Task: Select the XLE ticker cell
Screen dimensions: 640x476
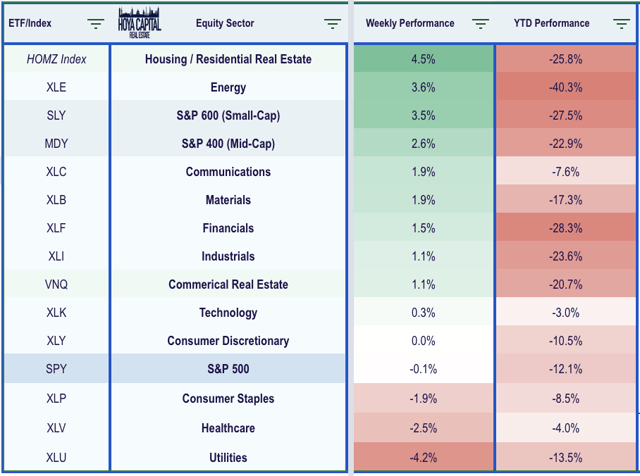Action: click(x=56, y=87)
